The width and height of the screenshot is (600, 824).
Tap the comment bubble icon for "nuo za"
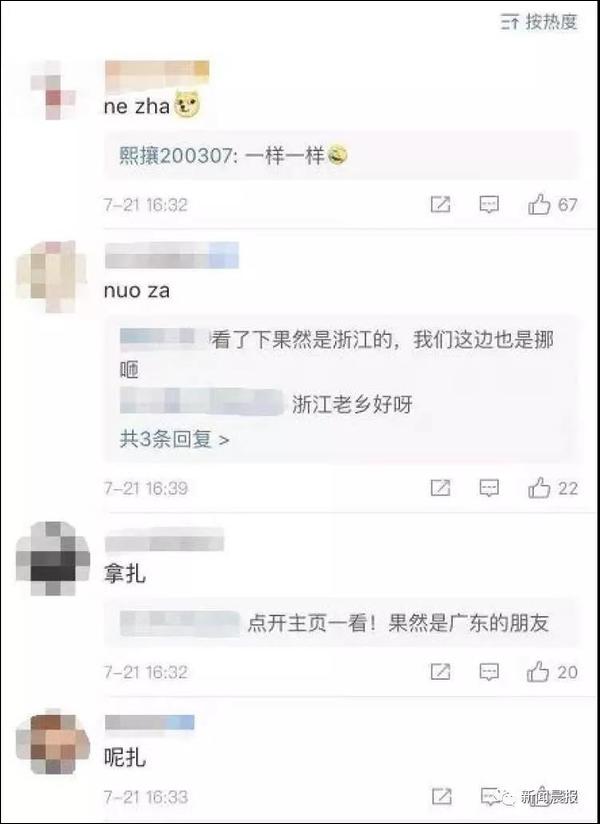coord(489,488)
